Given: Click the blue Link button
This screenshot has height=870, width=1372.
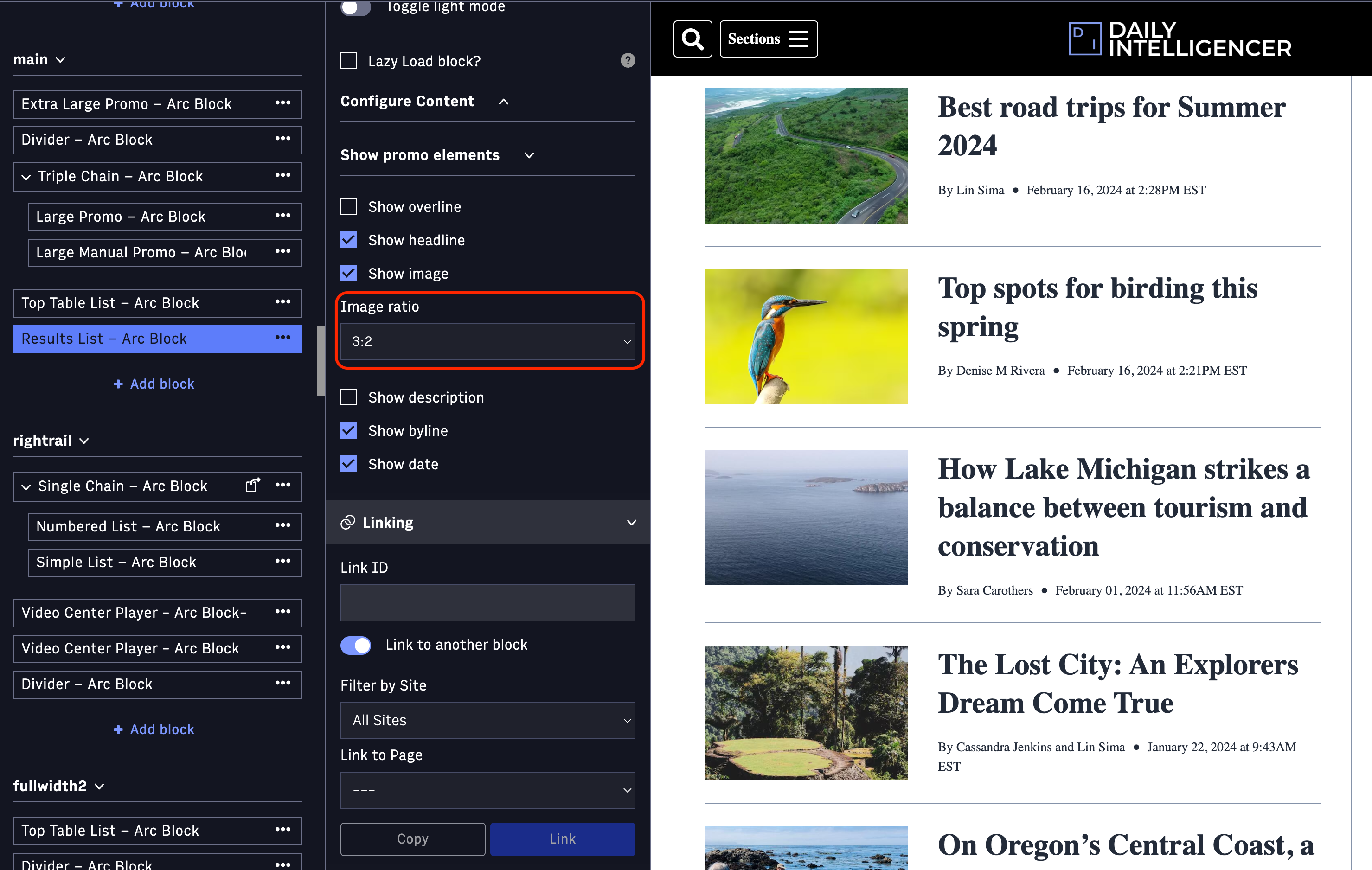Looking at the screenshot, I should pyautogui.click(x=562, y=838).
